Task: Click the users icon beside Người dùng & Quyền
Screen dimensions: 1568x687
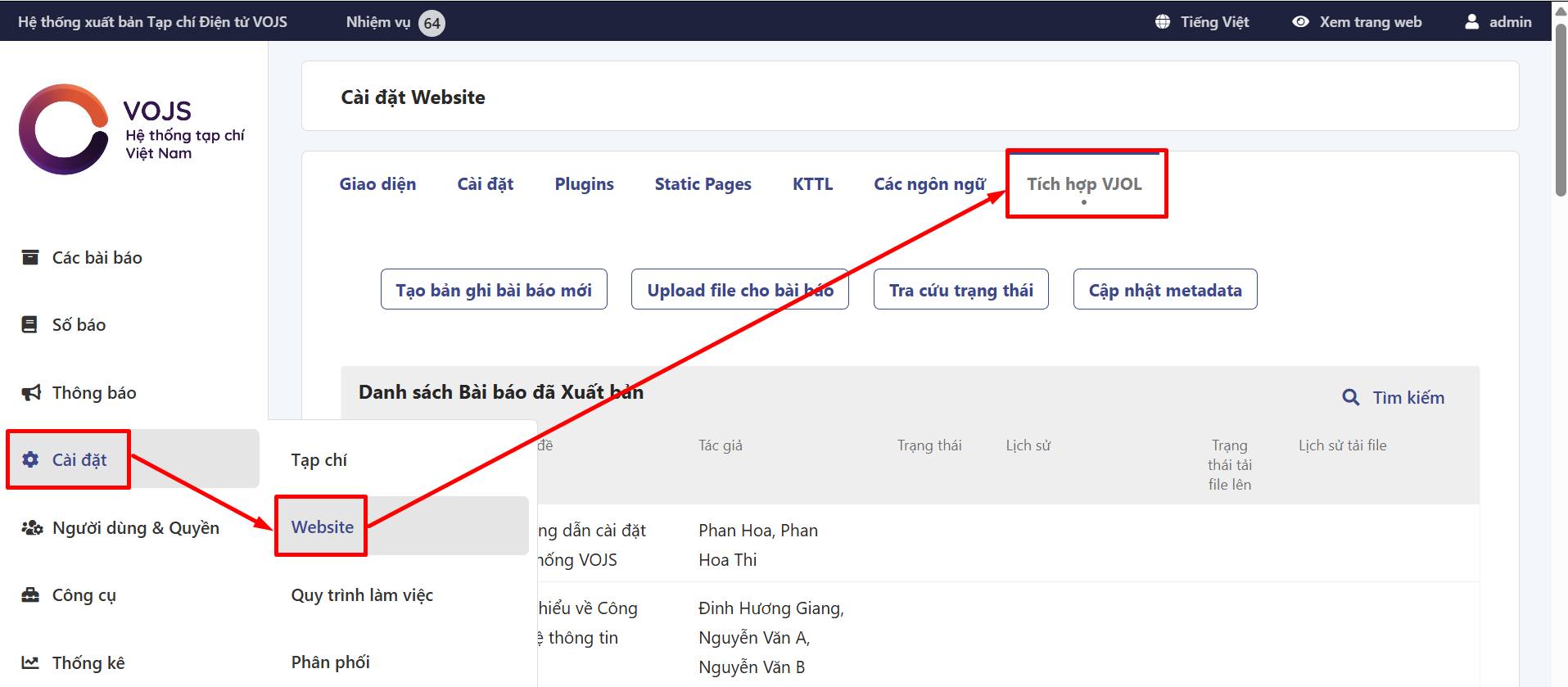Action: click(x=31, y=527)
